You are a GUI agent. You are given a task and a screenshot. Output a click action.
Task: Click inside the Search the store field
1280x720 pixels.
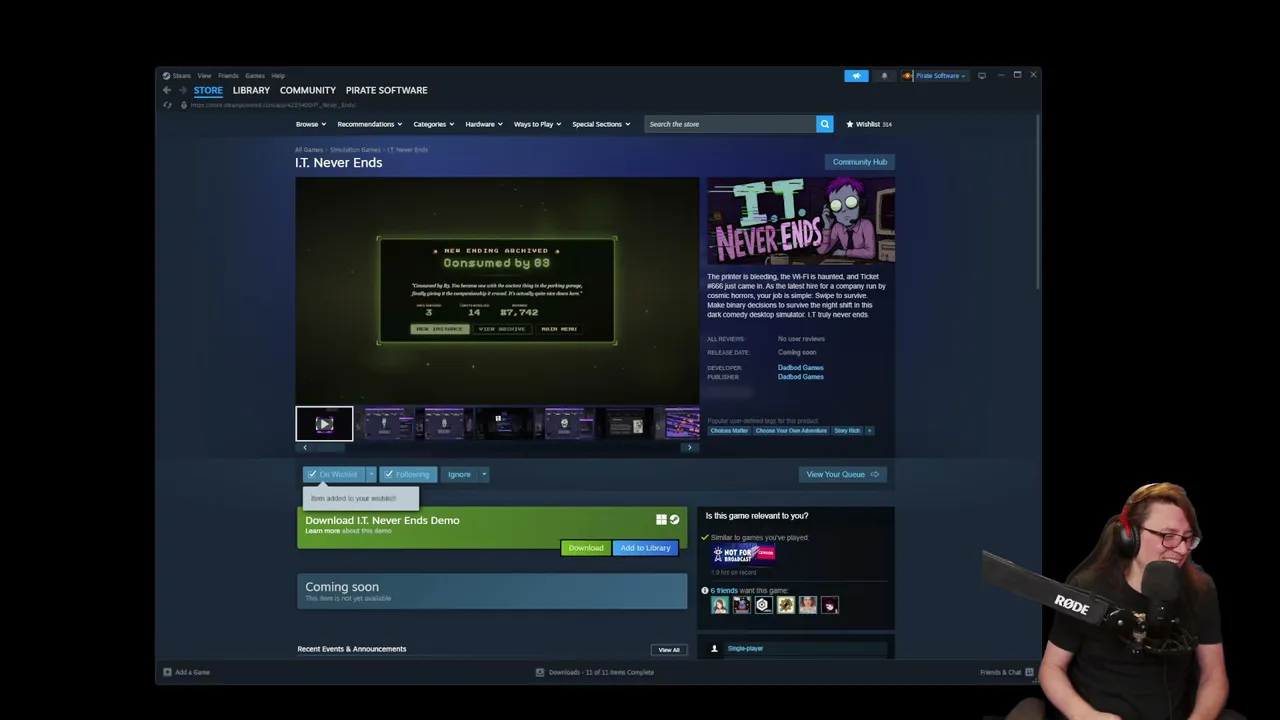click(x=730, y=124)
